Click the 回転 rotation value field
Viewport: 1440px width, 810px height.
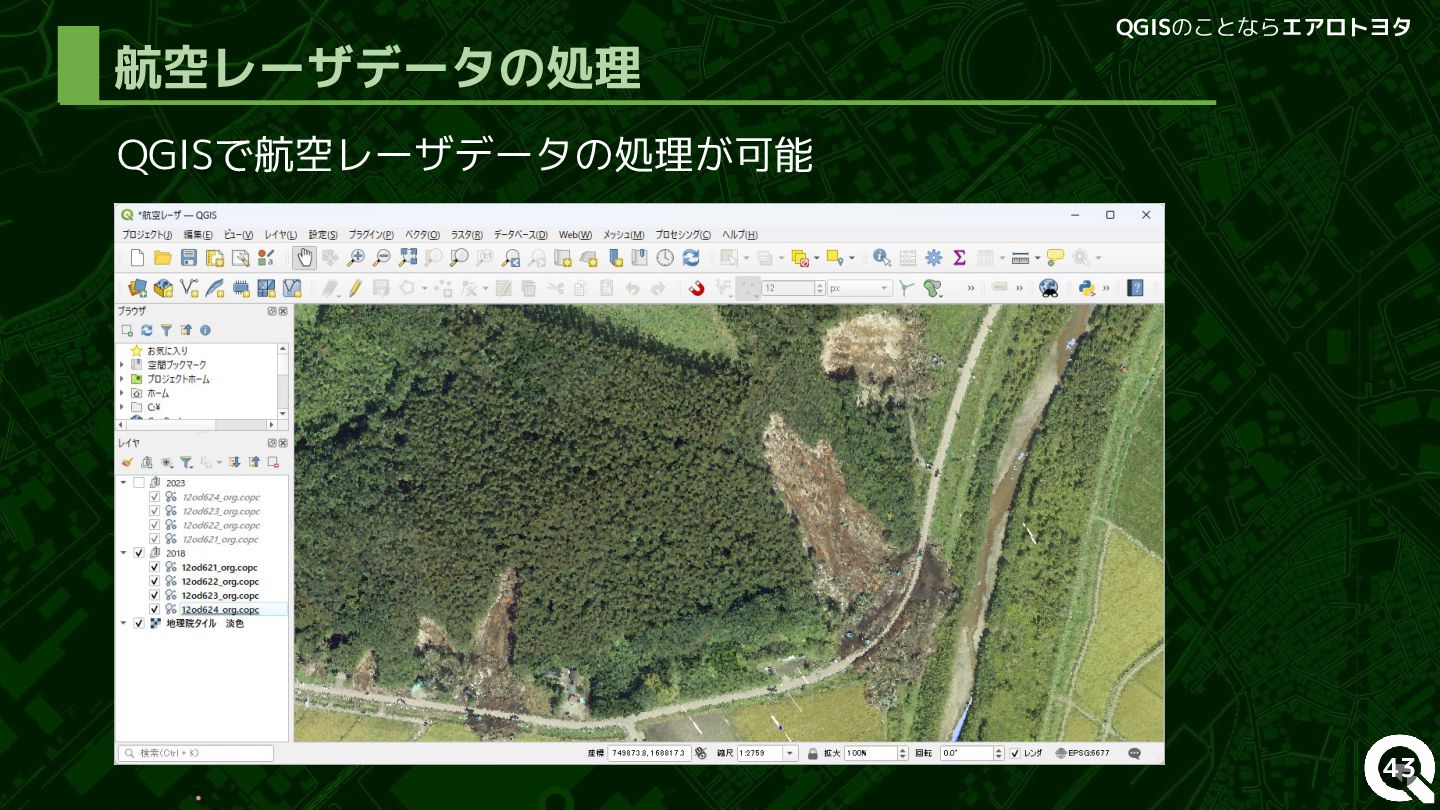click(x=967, y=753)
